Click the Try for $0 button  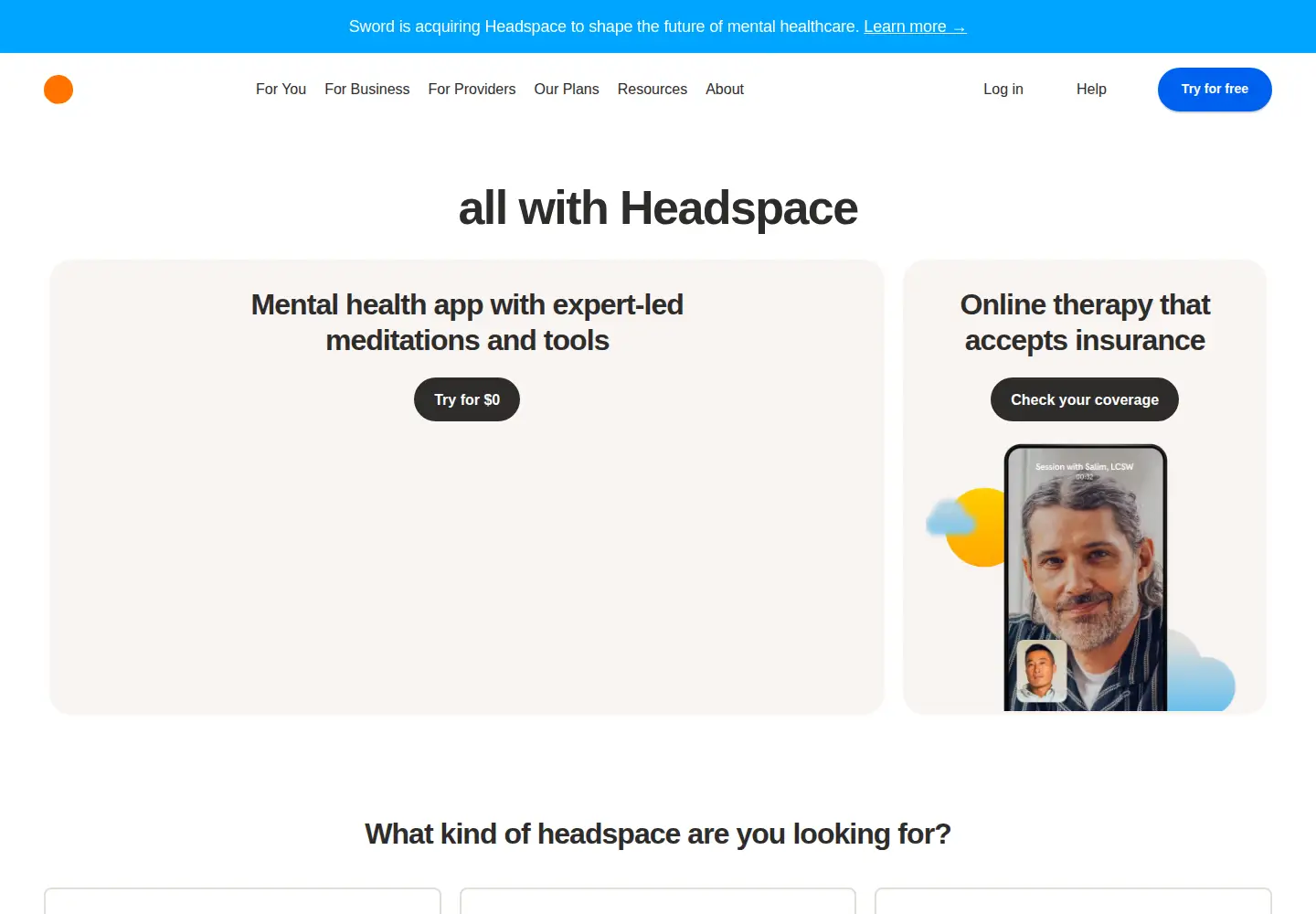click(467, 399)
